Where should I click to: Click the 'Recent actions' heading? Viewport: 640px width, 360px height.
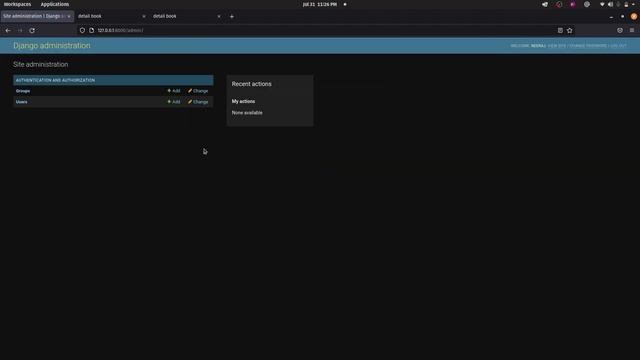251,84
